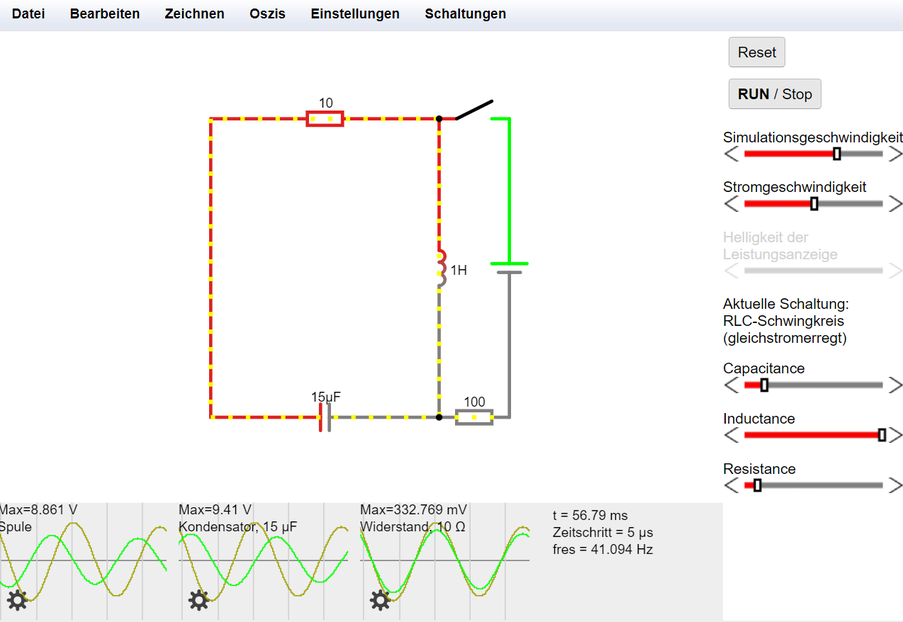Adjust the Inductance slider handle
The image size is (903, 622).
tap(882, 435)
